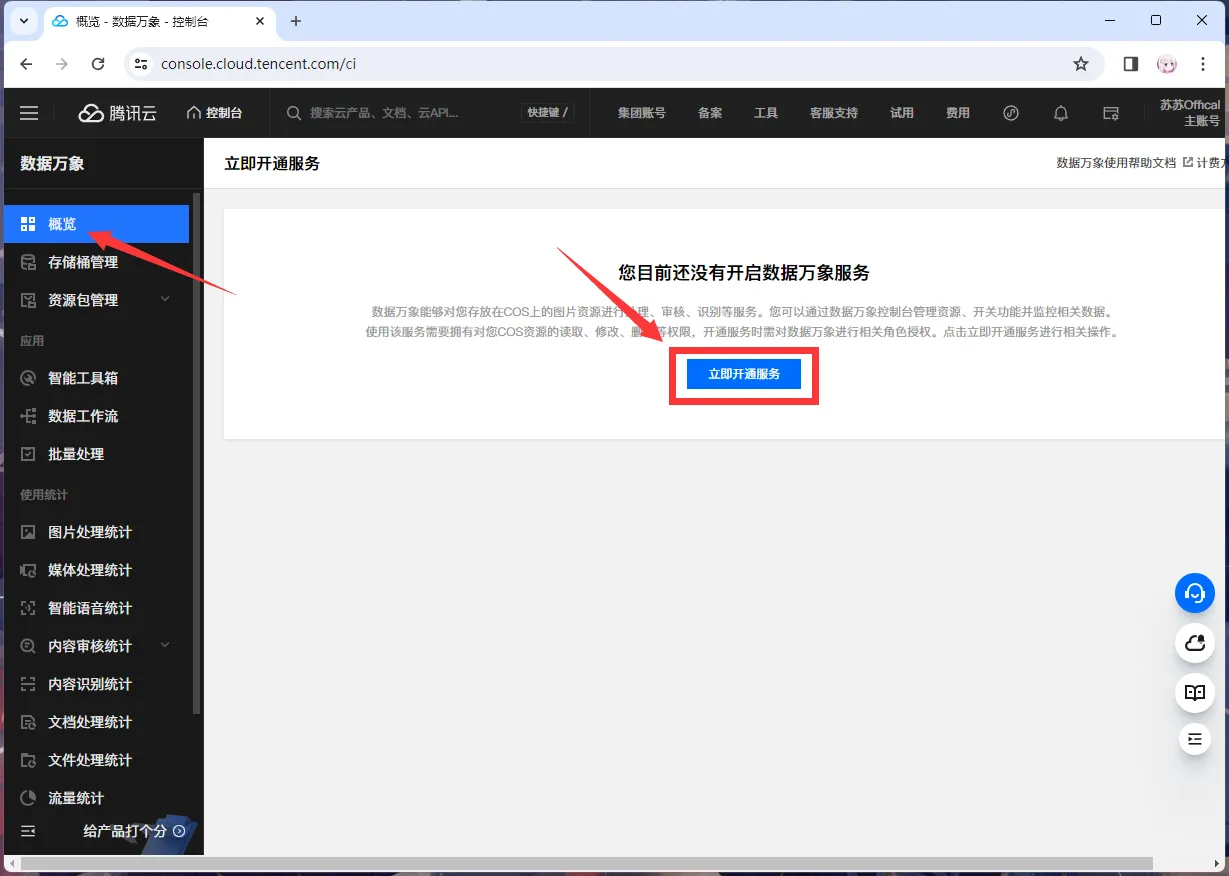Go back with Chrome's back arrow

coord(26,64)
